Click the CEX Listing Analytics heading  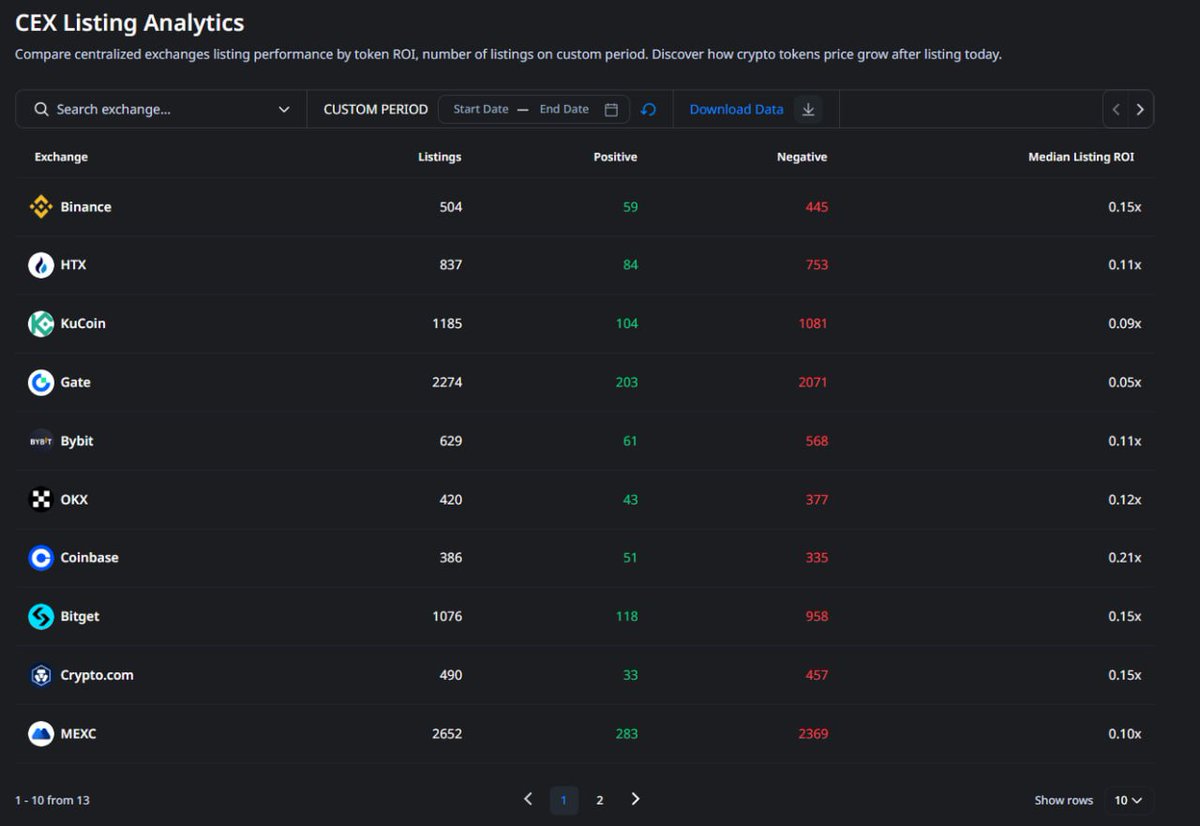(x=130, y=22)
